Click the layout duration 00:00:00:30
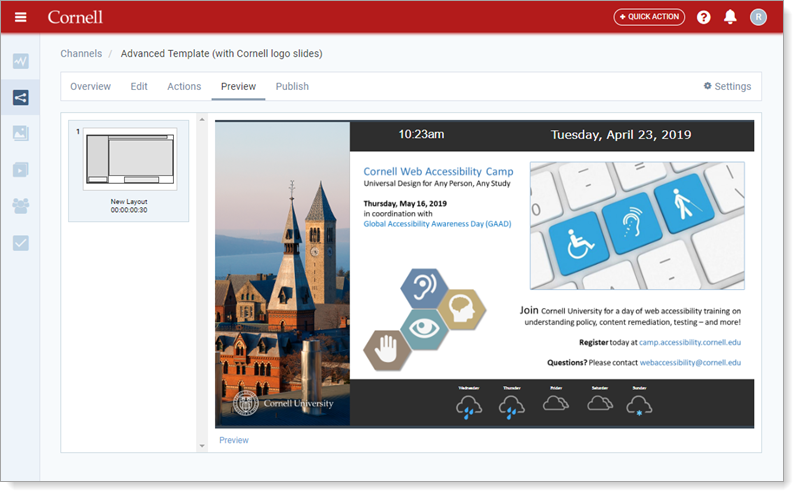799x497 pixels. (x=129, y=210)
